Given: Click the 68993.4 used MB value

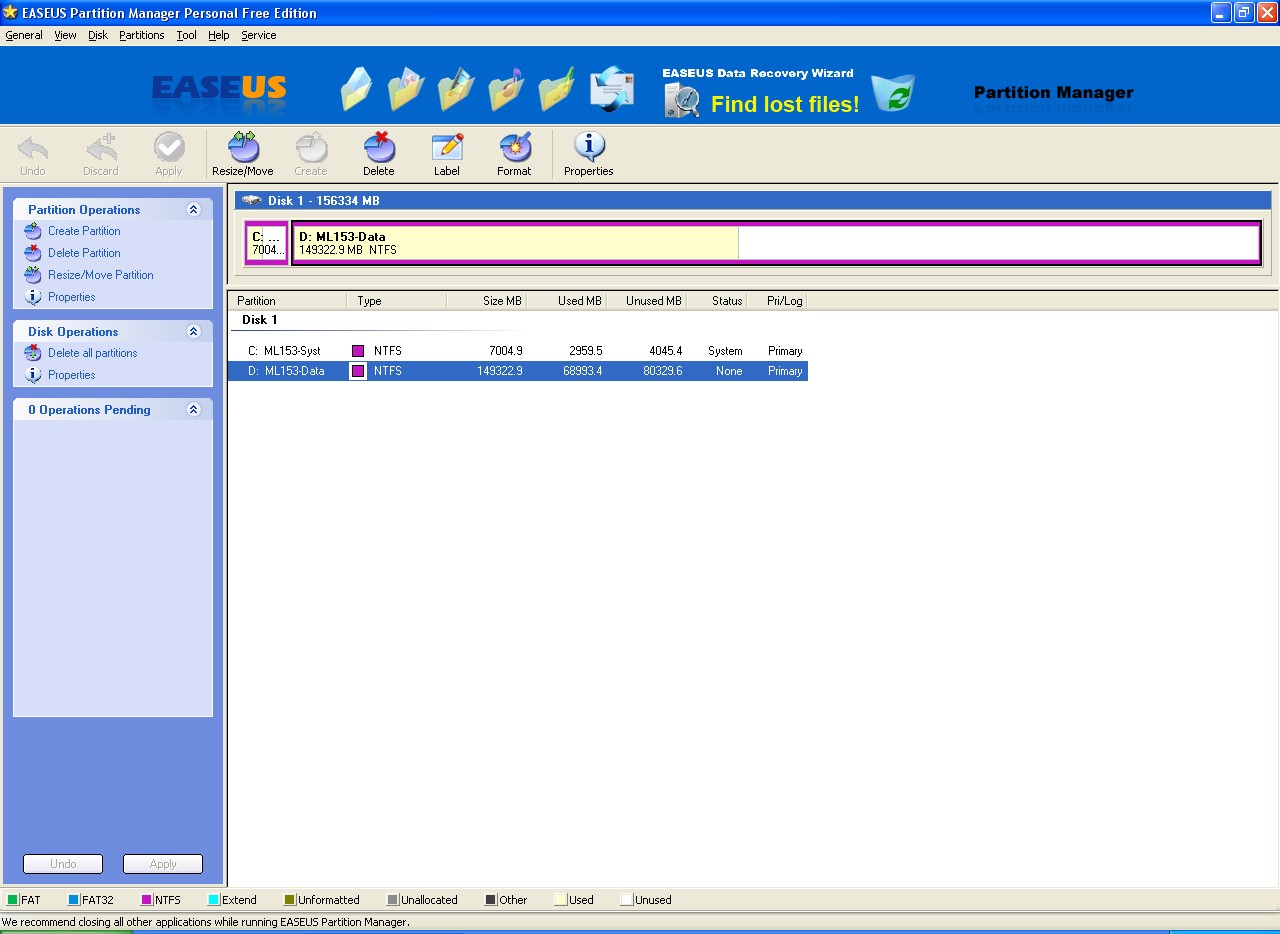Looking at the screenshot, I should [x=583, y=371].
